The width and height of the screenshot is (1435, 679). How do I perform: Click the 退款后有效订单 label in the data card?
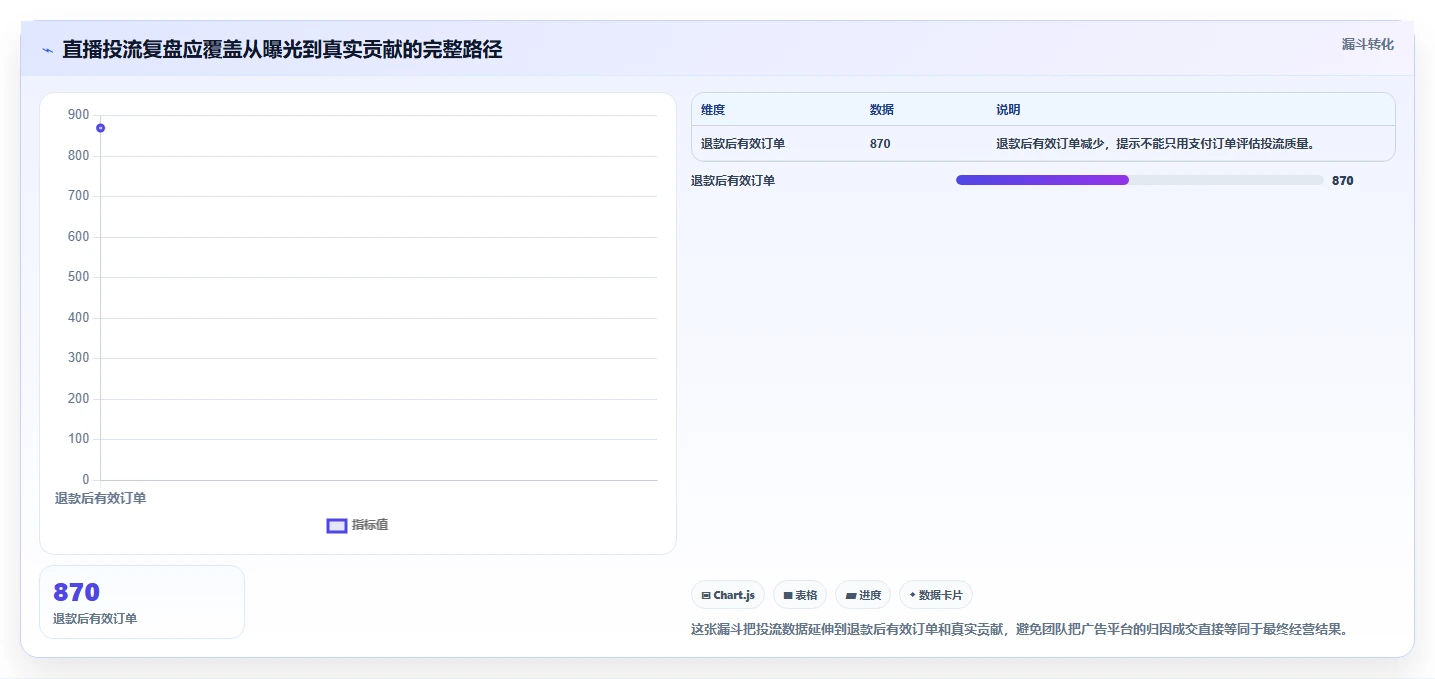coord(95,619)
